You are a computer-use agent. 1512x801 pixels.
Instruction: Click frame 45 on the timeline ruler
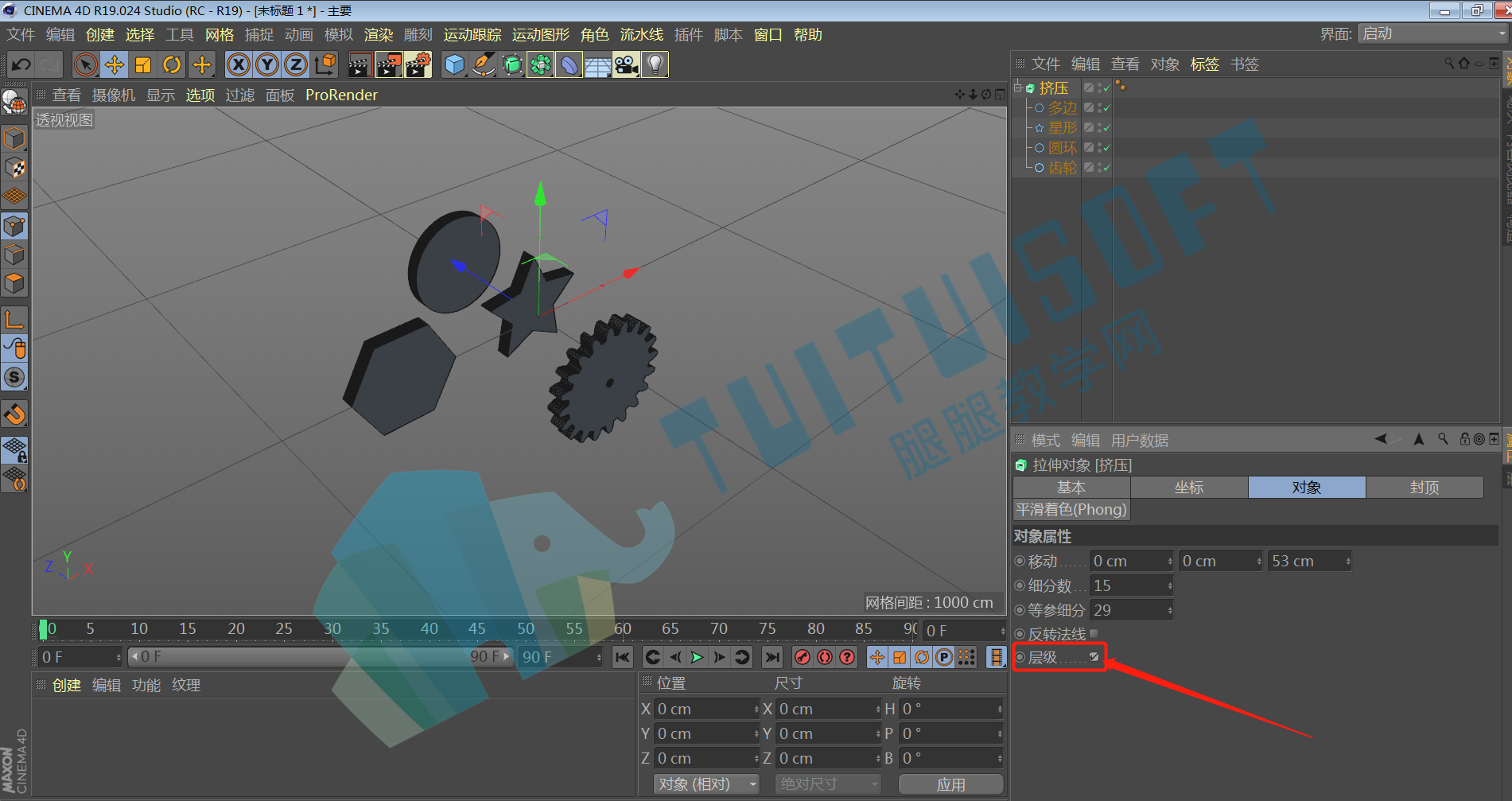[477, 628]
